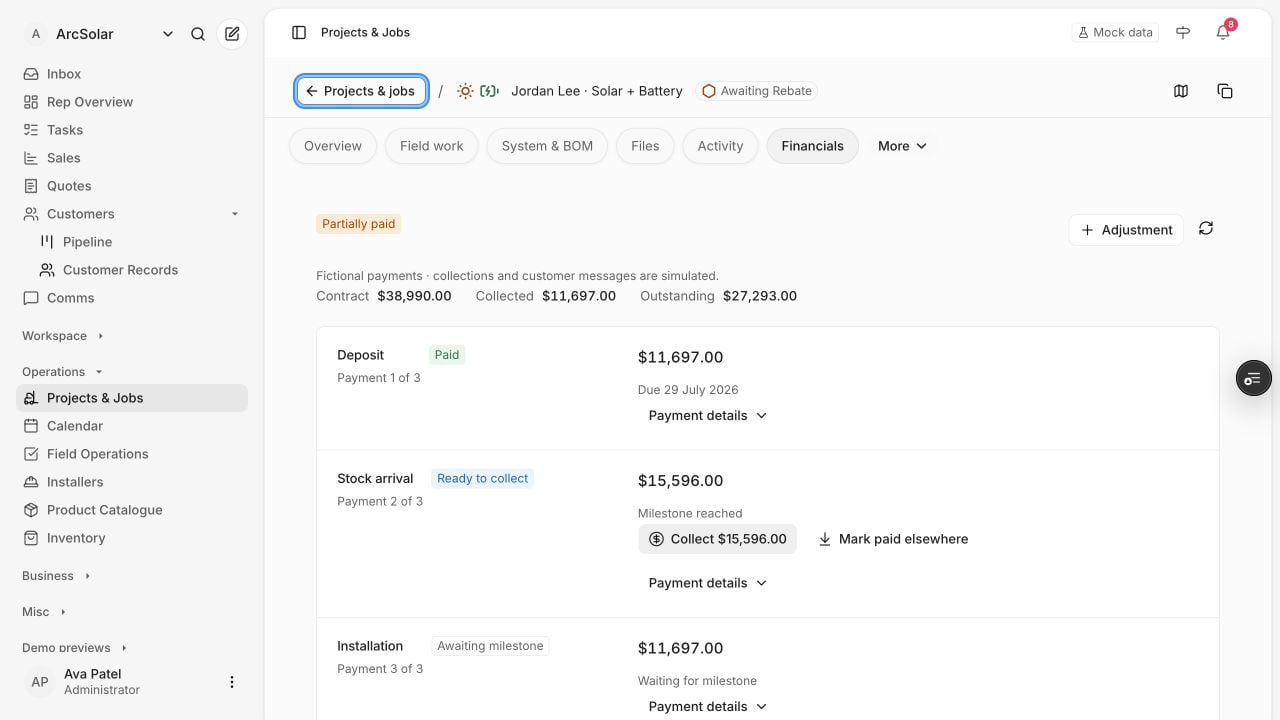This screenshot has height=720, width=1280.
Task: Open Customer Records
Action: (140, 270)
